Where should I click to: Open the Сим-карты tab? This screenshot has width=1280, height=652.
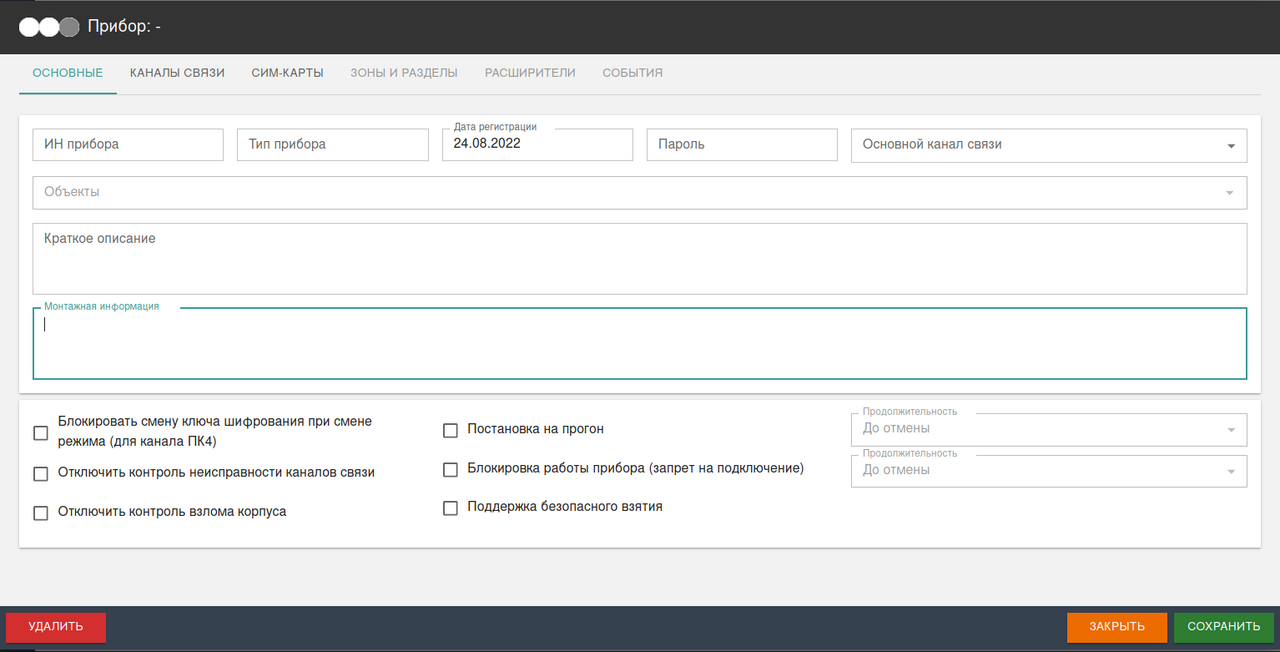pos(287,73)
